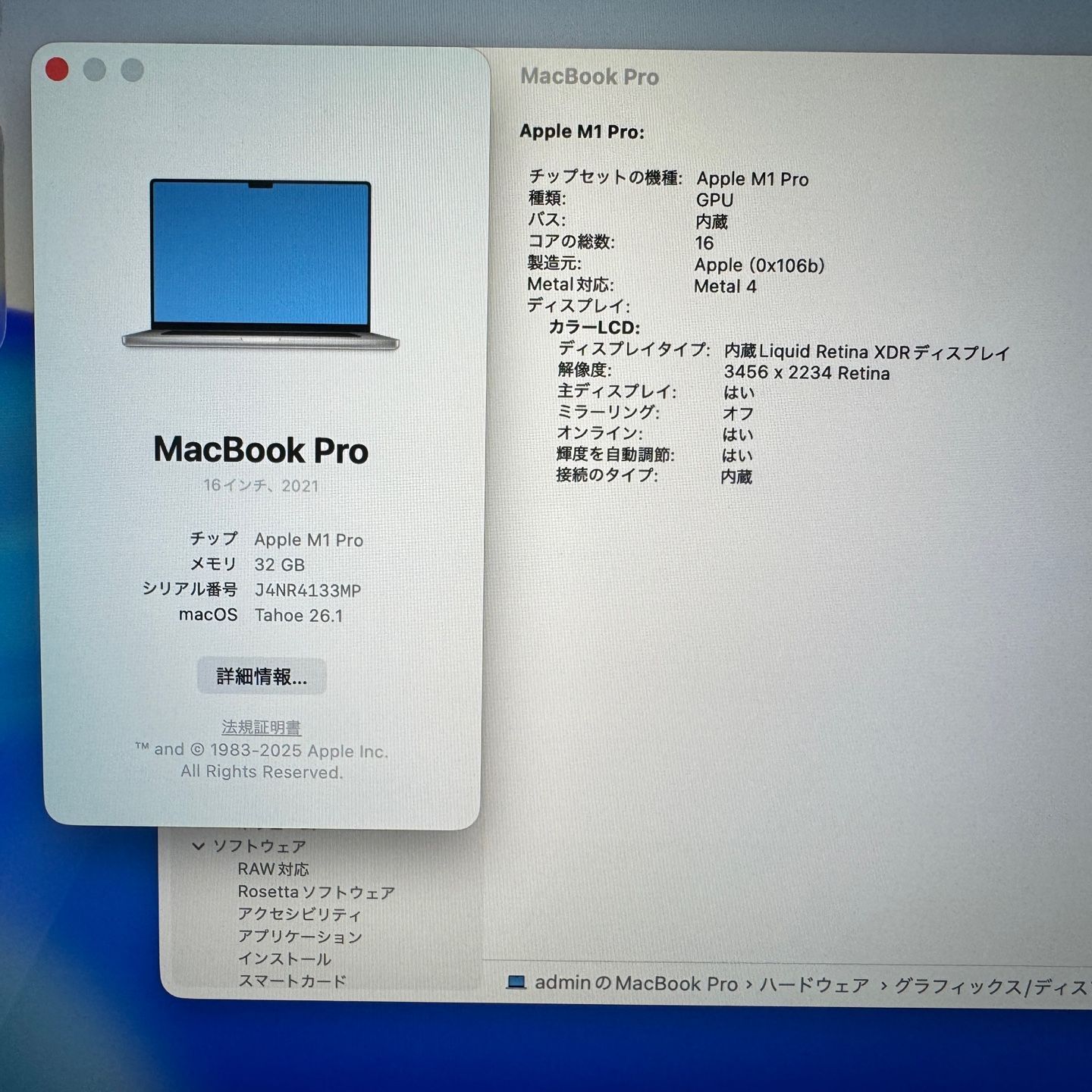
Task: Choose アクセシビリティ in the sidebar
Action: click(x=300, y=915)
